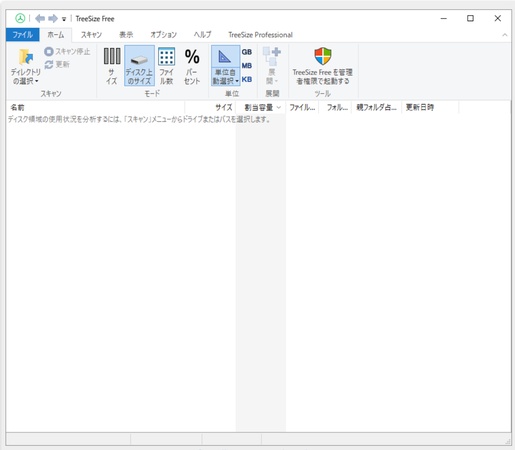This screenshot has width=515, height=450.
Task: Toggle the ディスク上のサイズ mode
Action: pos(139,66)
